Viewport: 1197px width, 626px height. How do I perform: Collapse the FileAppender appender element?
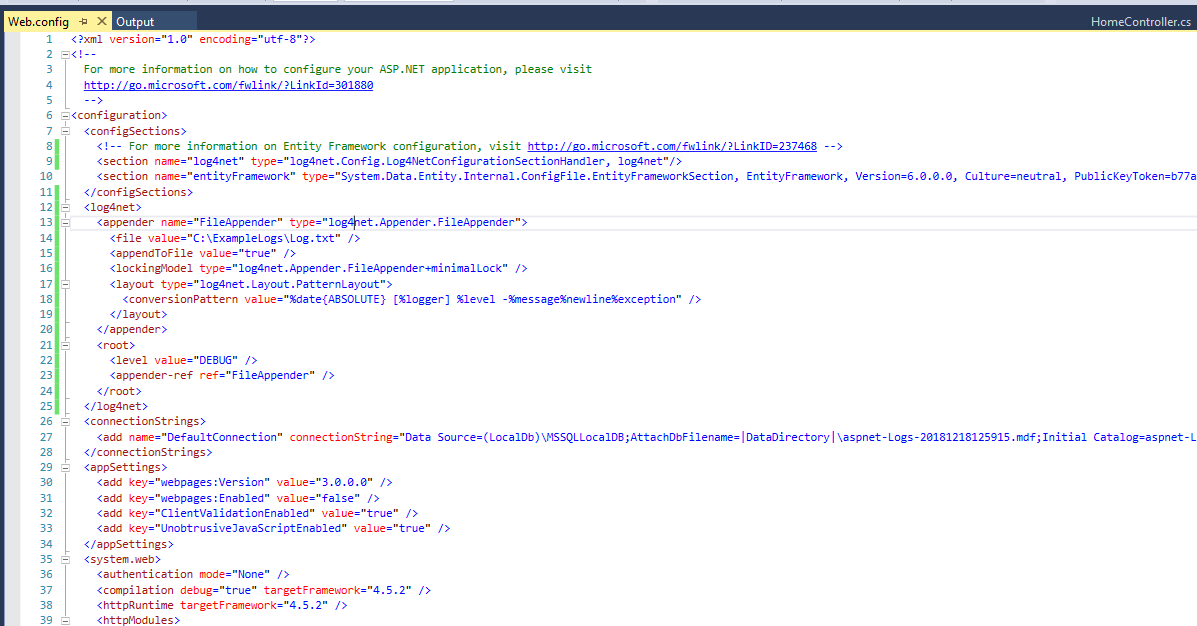pos(63,222)
